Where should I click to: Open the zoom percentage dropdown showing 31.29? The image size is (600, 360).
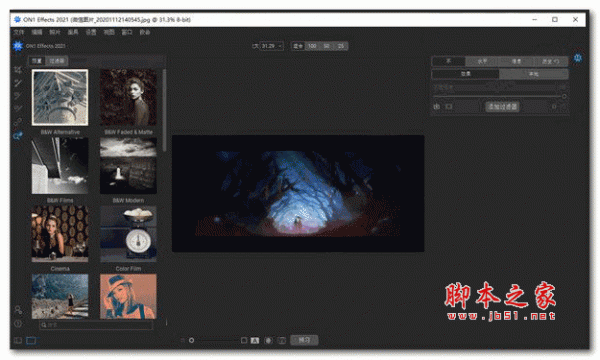coord(271,46)
